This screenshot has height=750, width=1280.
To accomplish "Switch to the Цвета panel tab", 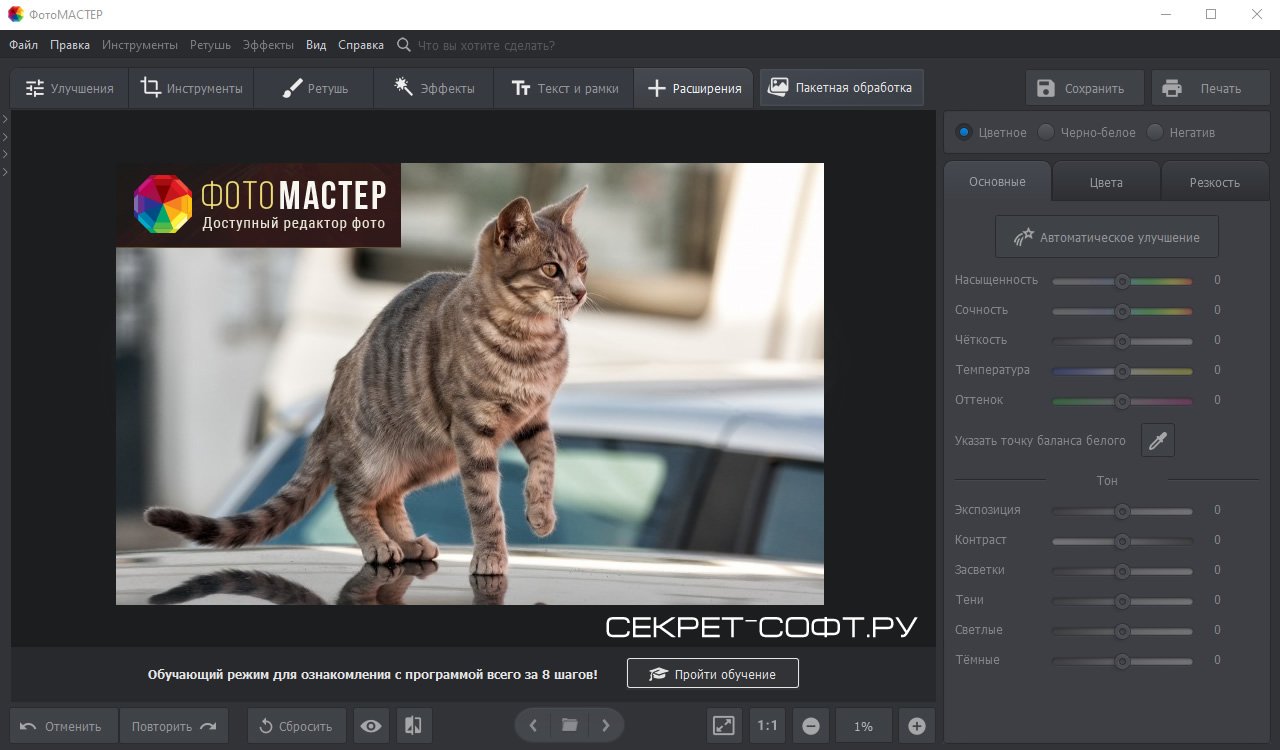I will 1106,182.
